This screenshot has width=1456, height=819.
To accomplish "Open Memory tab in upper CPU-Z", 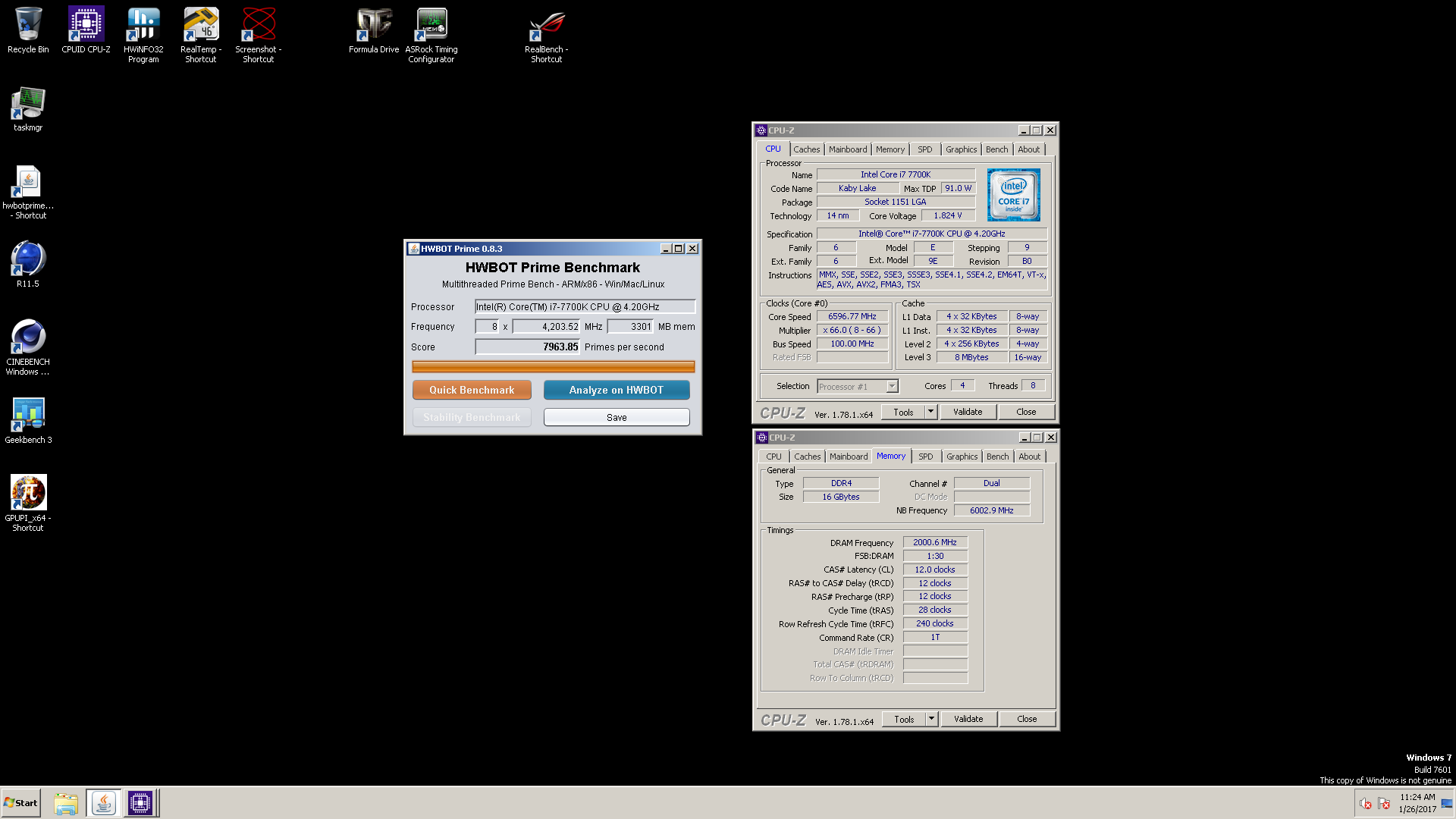I will click(x=890, y=149).
